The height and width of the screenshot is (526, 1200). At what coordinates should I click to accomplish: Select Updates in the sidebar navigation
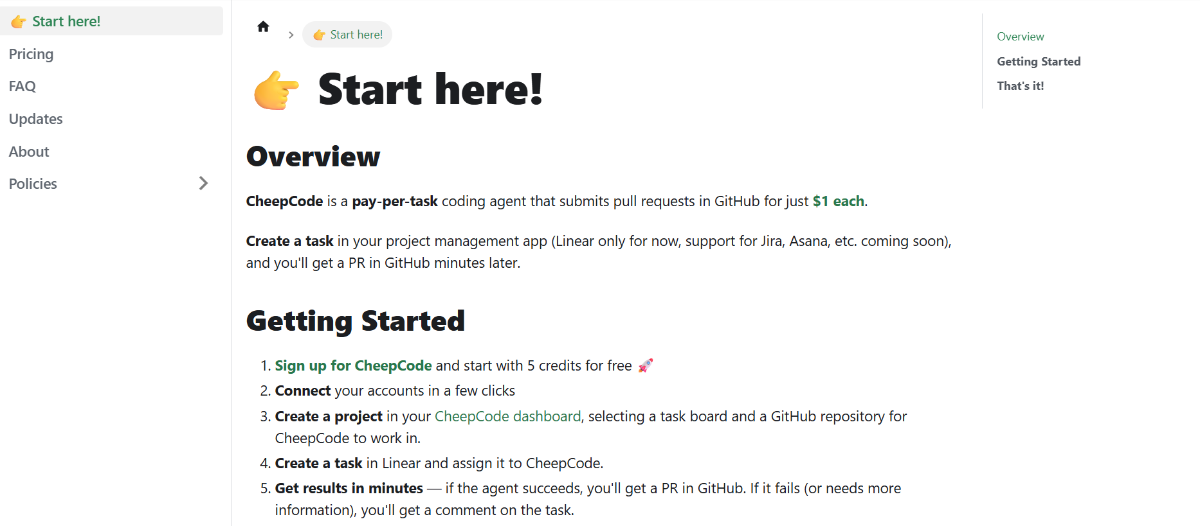36,119
